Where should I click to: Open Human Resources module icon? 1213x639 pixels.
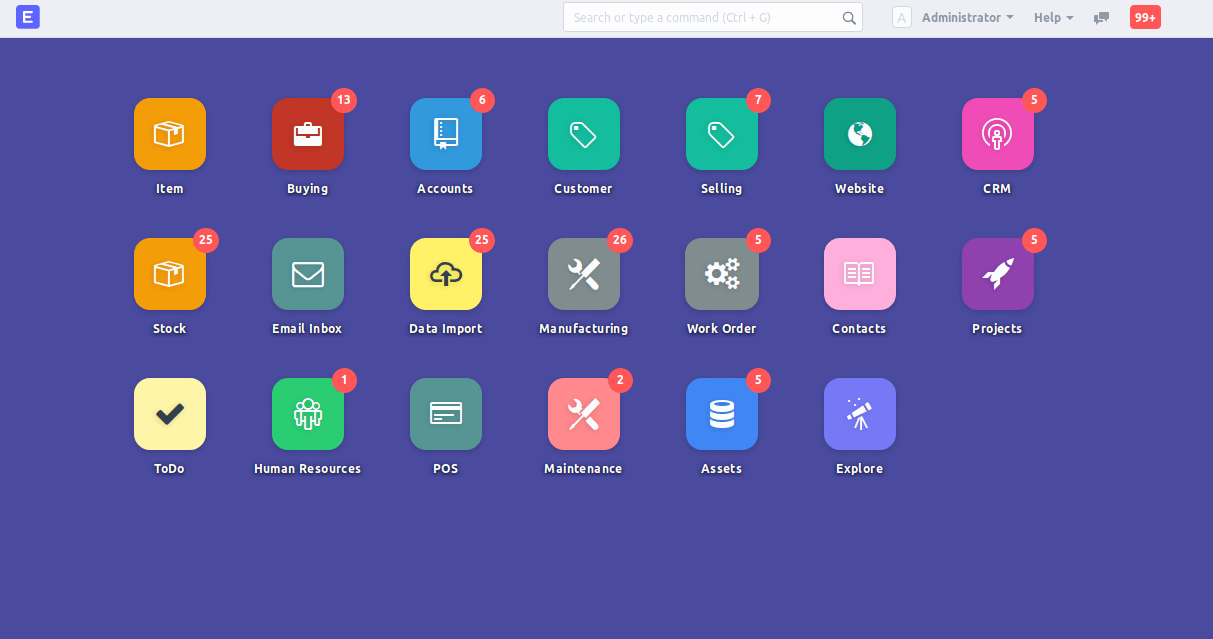coord(308,414)
